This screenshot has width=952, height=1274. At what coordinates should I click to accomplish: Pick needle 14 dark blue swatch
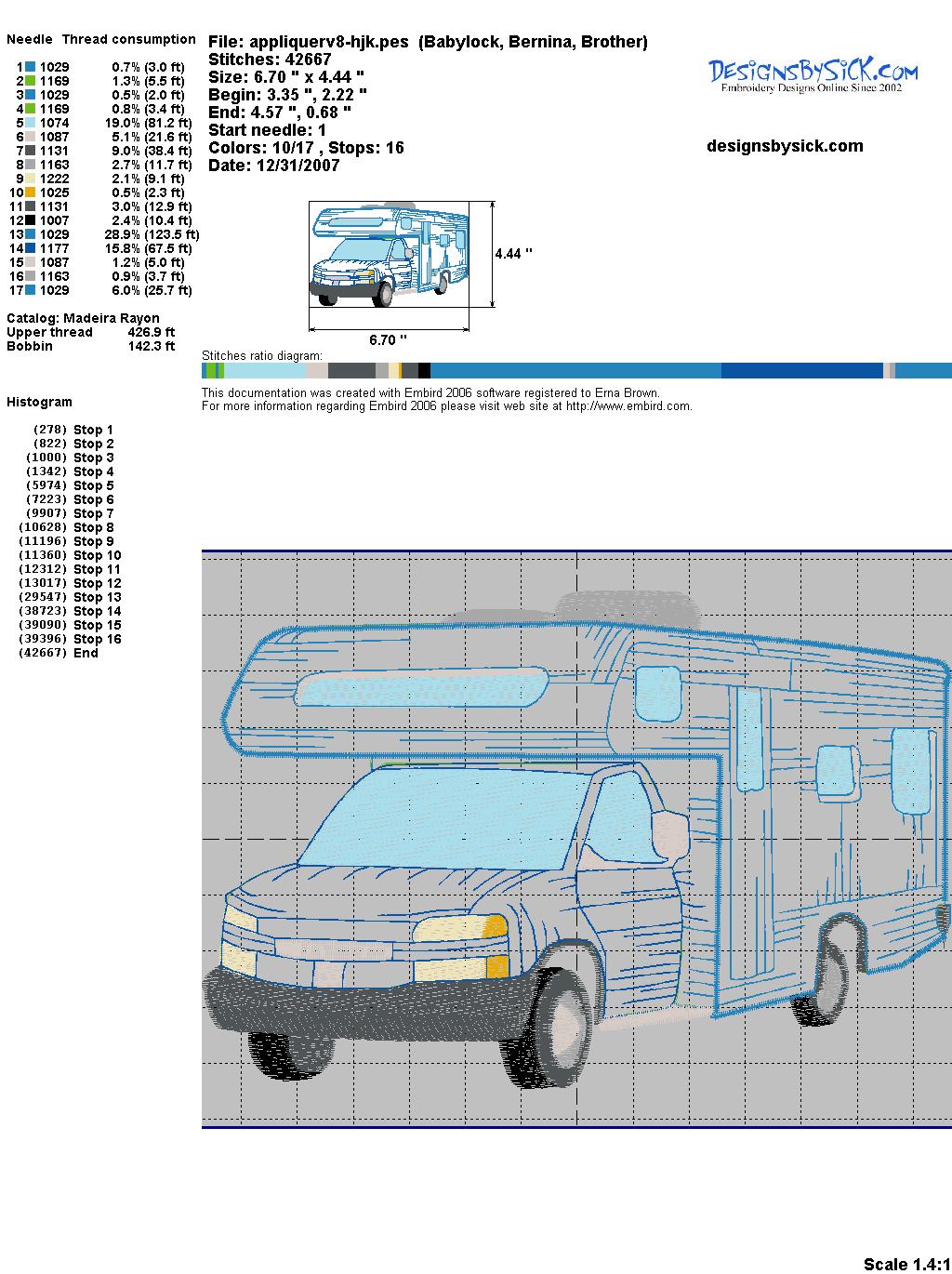31,248
